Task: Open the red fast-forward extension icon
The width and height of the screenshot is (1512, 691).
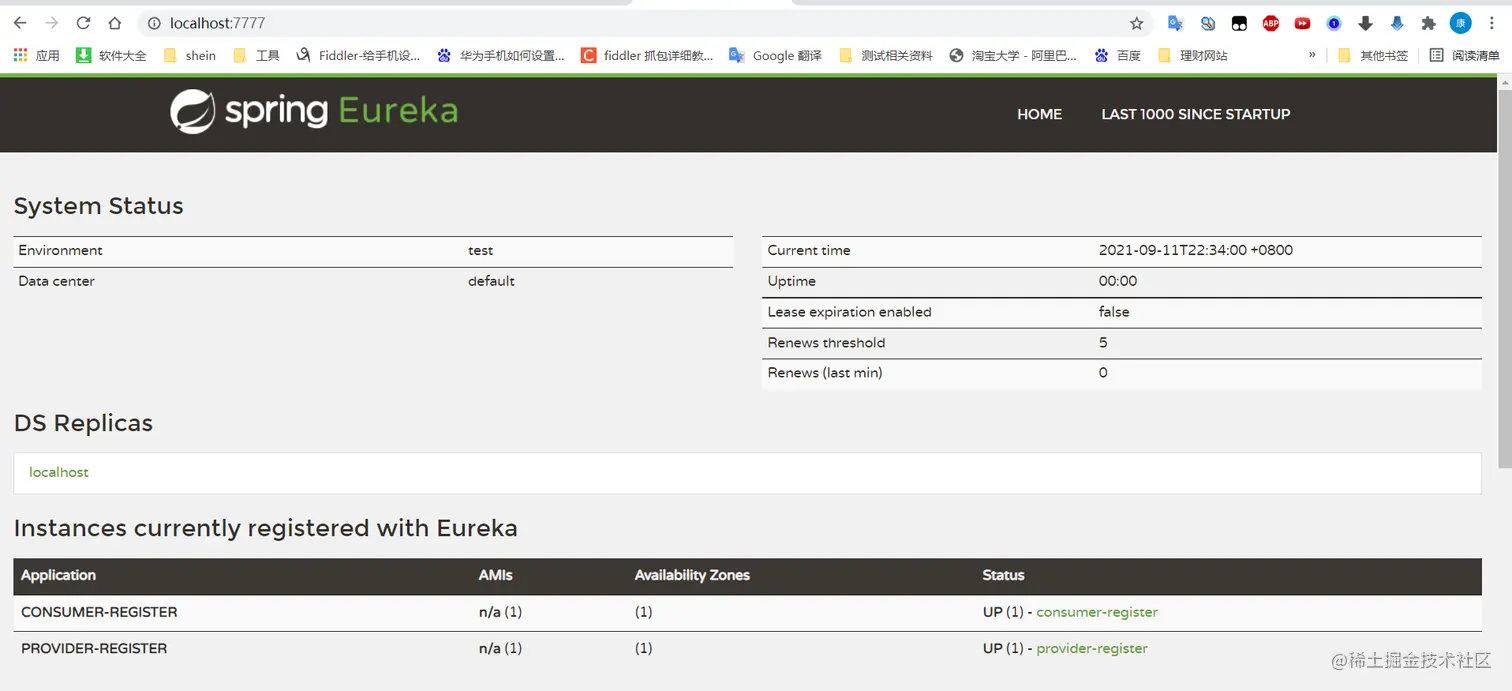Action: pyautogui.click(x=1302, y=23)
